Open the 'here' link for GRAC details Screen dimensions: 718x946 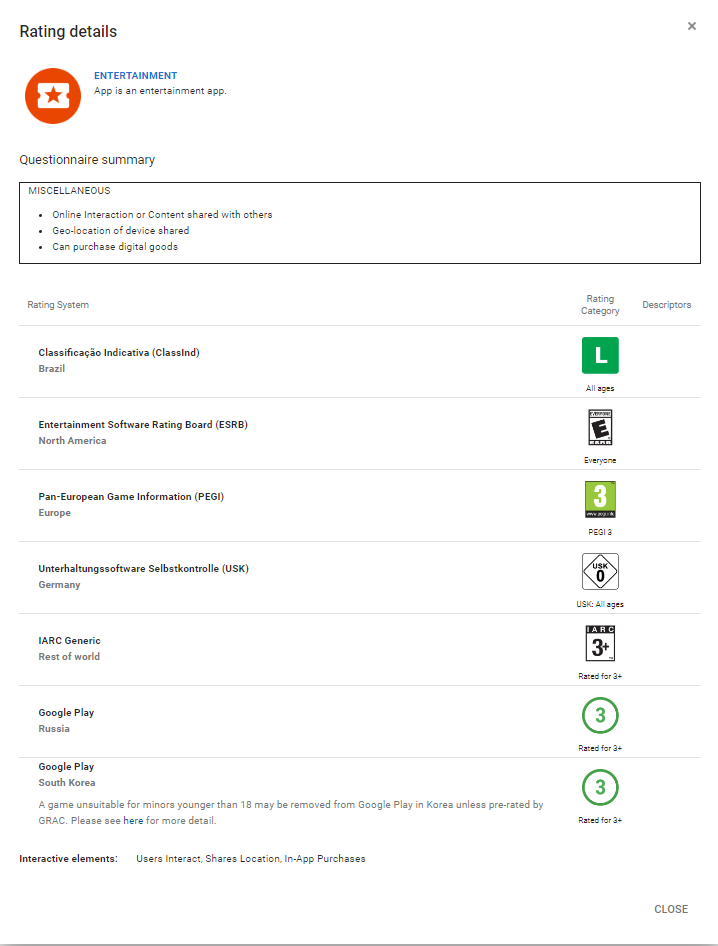pyautogui.click(x=133, y=821)
